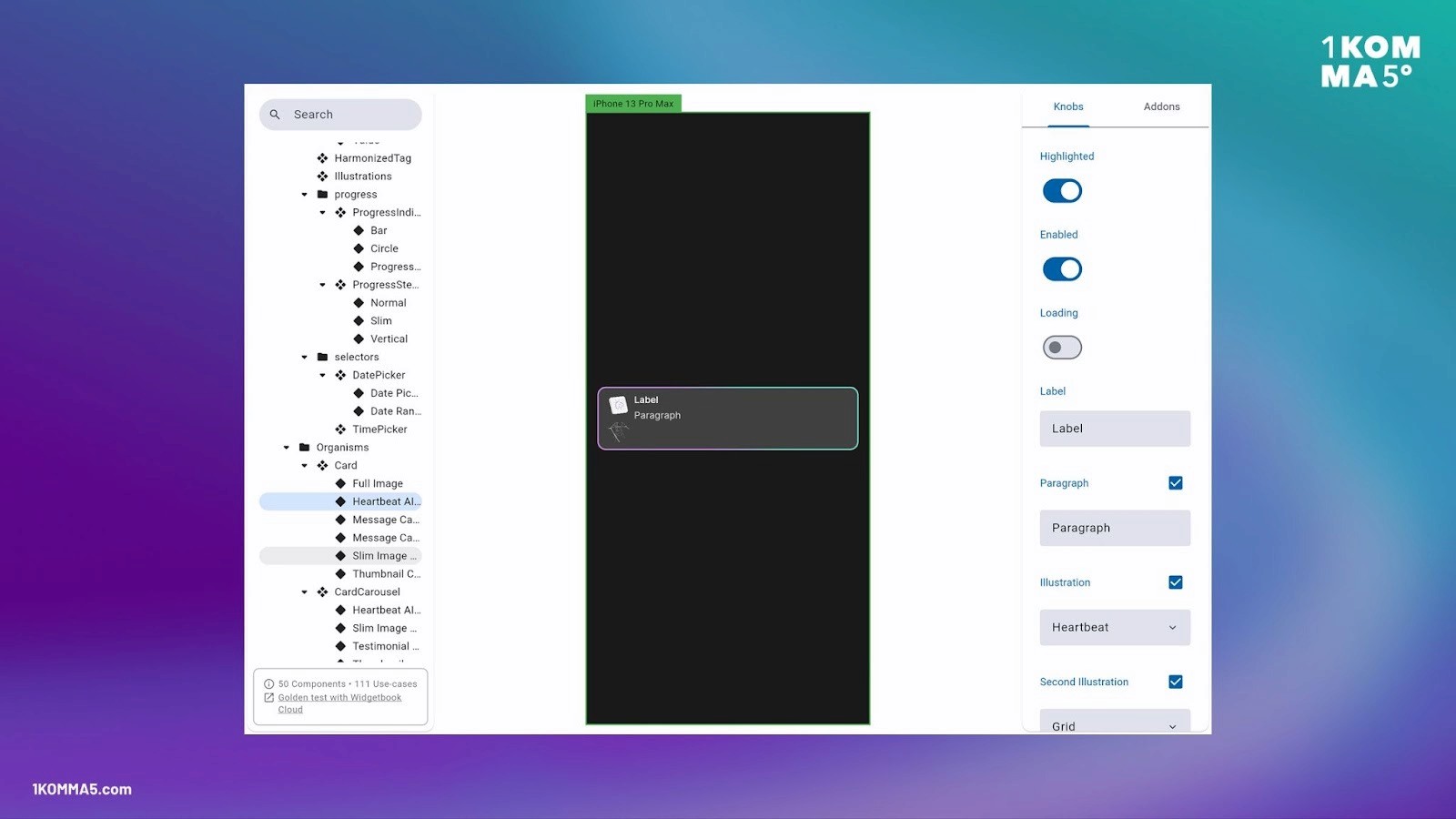Open the Circle progress indicator use-case

tap(382, 248)
